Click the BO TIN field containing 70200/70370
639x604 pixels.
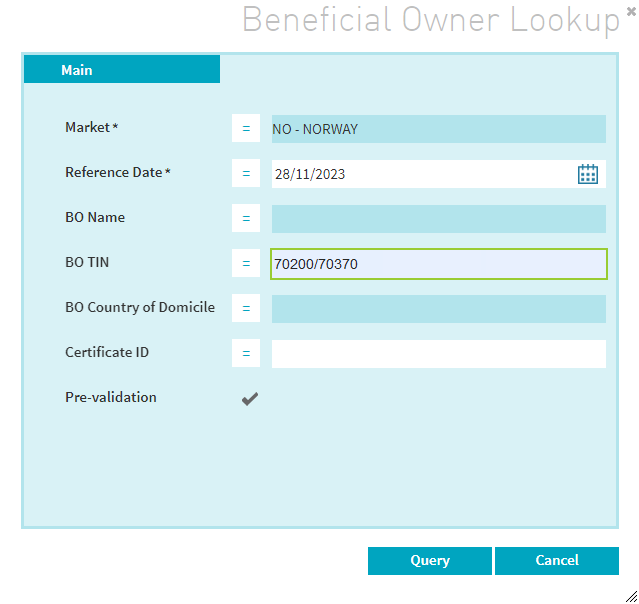point(438,264)
